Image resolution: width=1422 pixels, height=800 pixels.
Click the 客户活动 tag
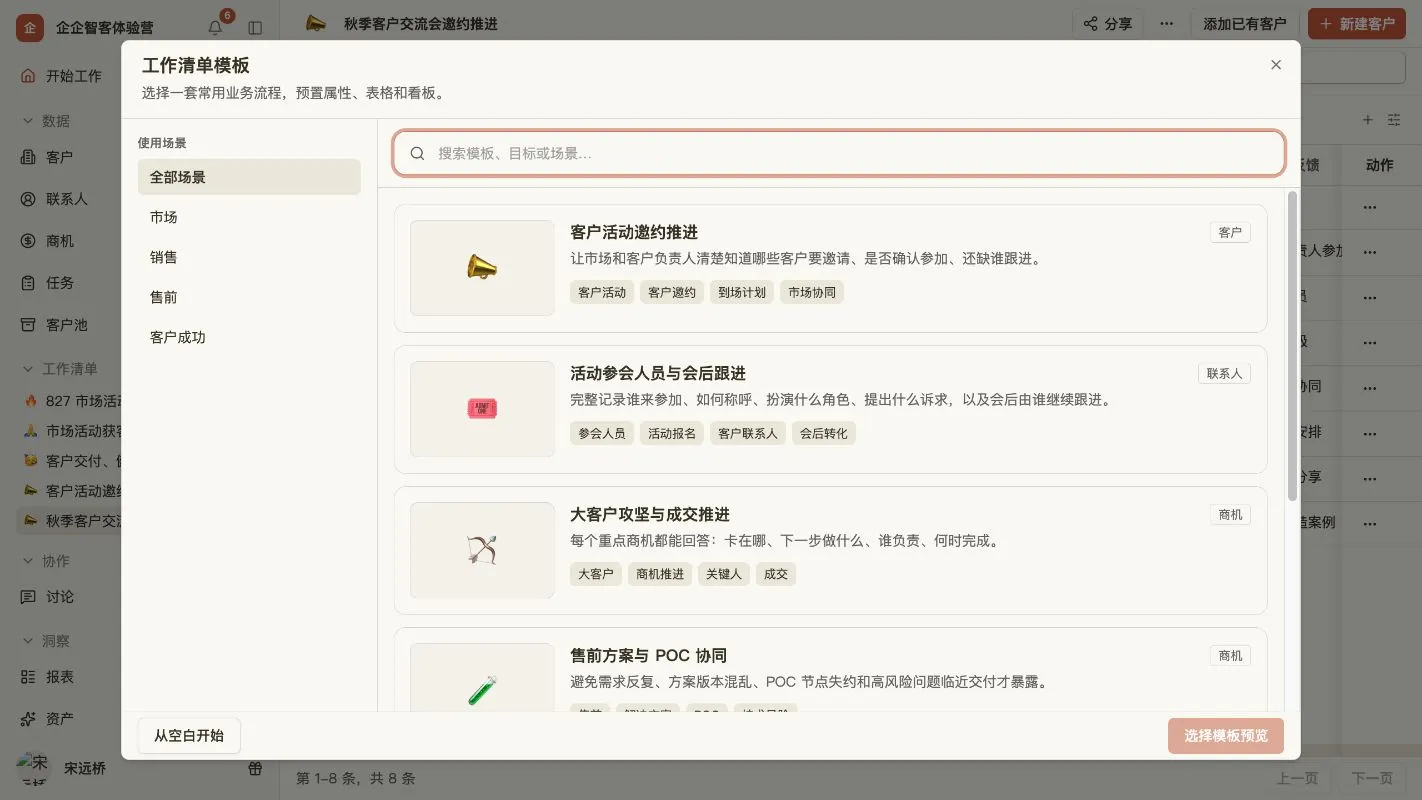602,292
